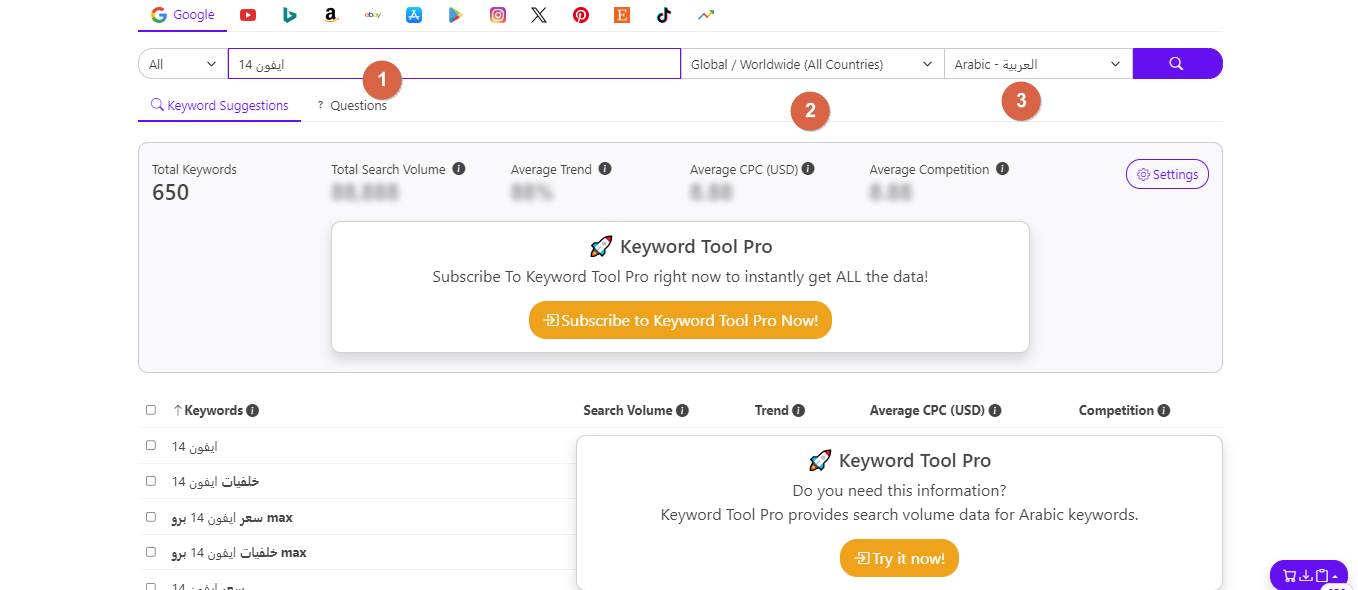Viewport: 1358px width, 590px height.
Task: Click the keyword خلفيات ايفون 14
Action: pyautogui.click(x=215, y=481)
